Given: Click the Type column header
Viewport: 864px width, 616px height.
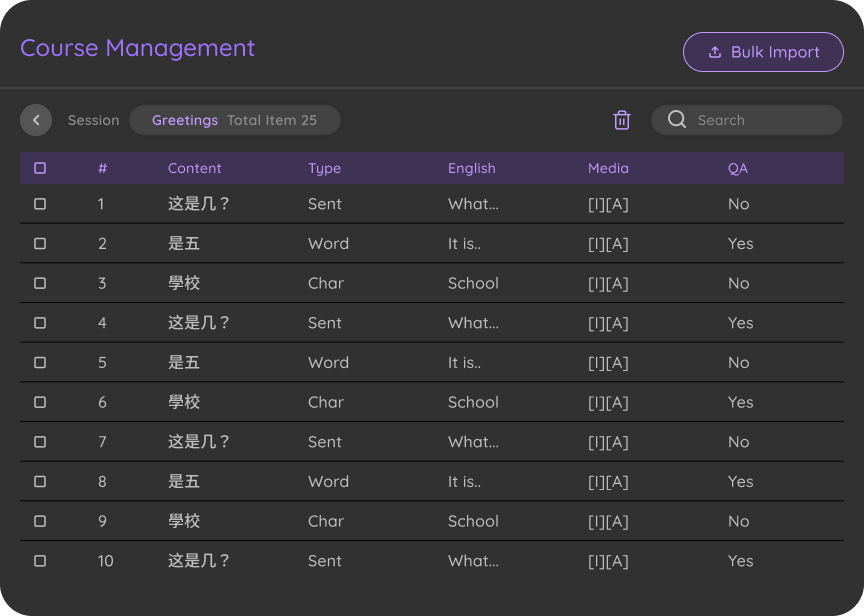Looking at the screenshot, I should pos(324,169).
